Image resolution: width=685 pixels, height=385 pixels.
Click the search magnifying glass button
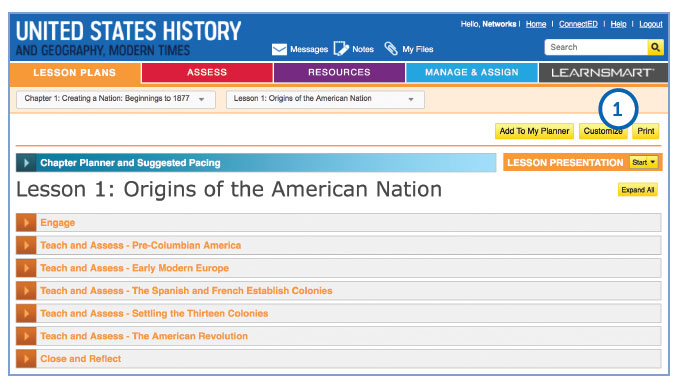(x=655, y=47)
